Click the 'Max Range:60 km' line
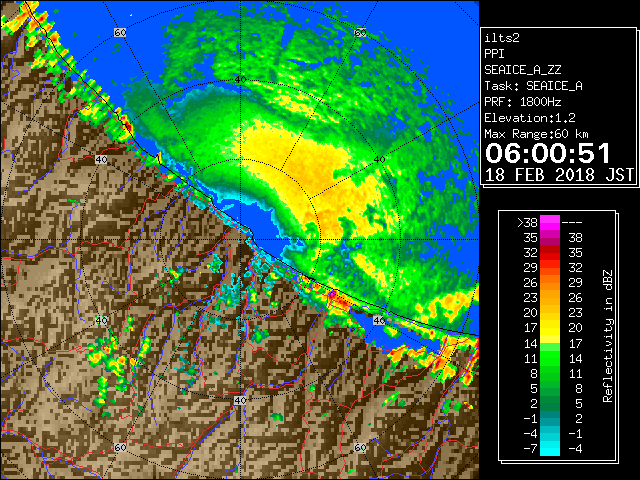Viewport: 640px width, 480px height. (x=536, y=134)
